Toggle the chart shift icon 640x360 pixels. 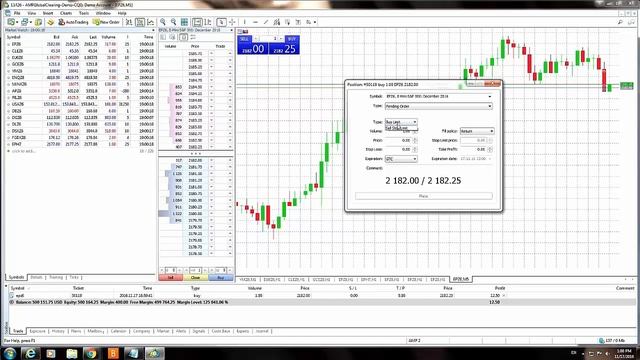point(208,22)
